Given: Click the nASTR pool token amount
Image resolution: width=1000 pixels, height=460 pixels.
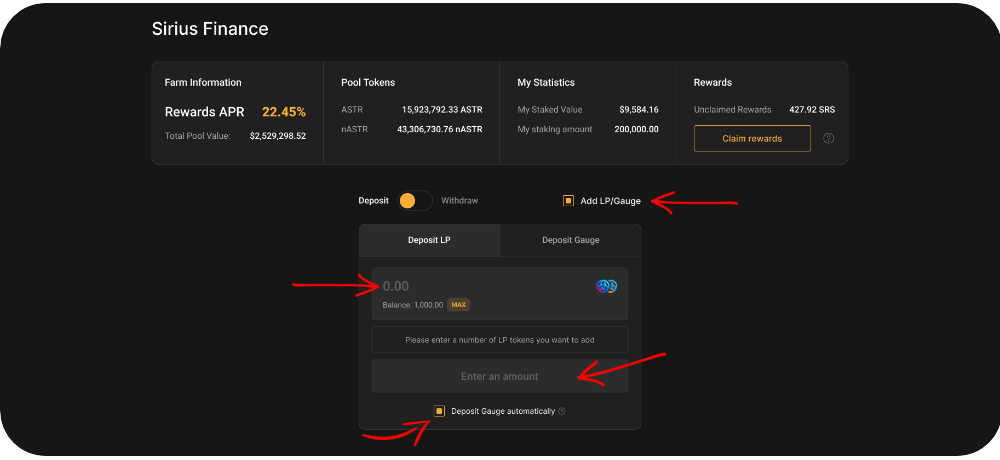Looking at the screenshot, I should (x=442, y=129).
